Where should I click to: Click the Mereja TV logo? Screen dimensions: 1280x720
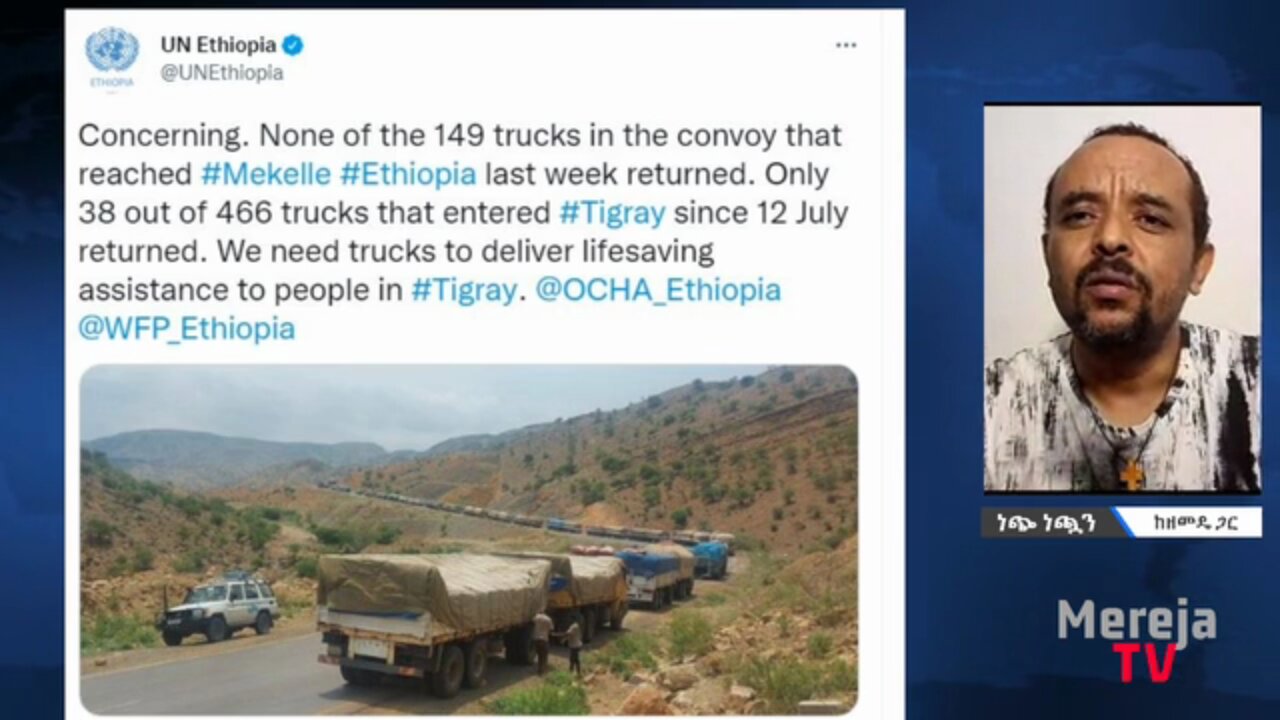click(x=1137, y=639)
